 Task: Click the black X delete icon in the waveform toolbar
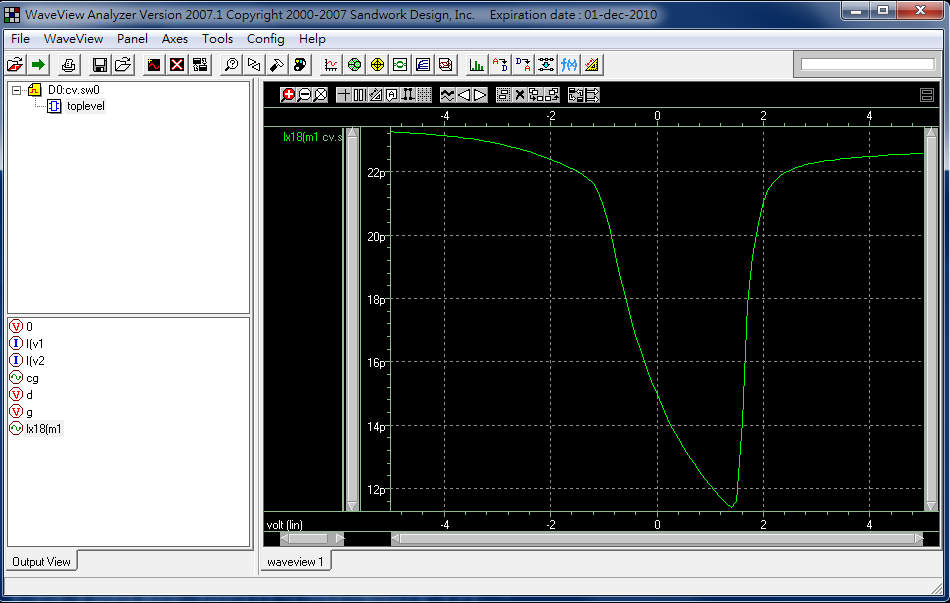click(x=519, y=95)
